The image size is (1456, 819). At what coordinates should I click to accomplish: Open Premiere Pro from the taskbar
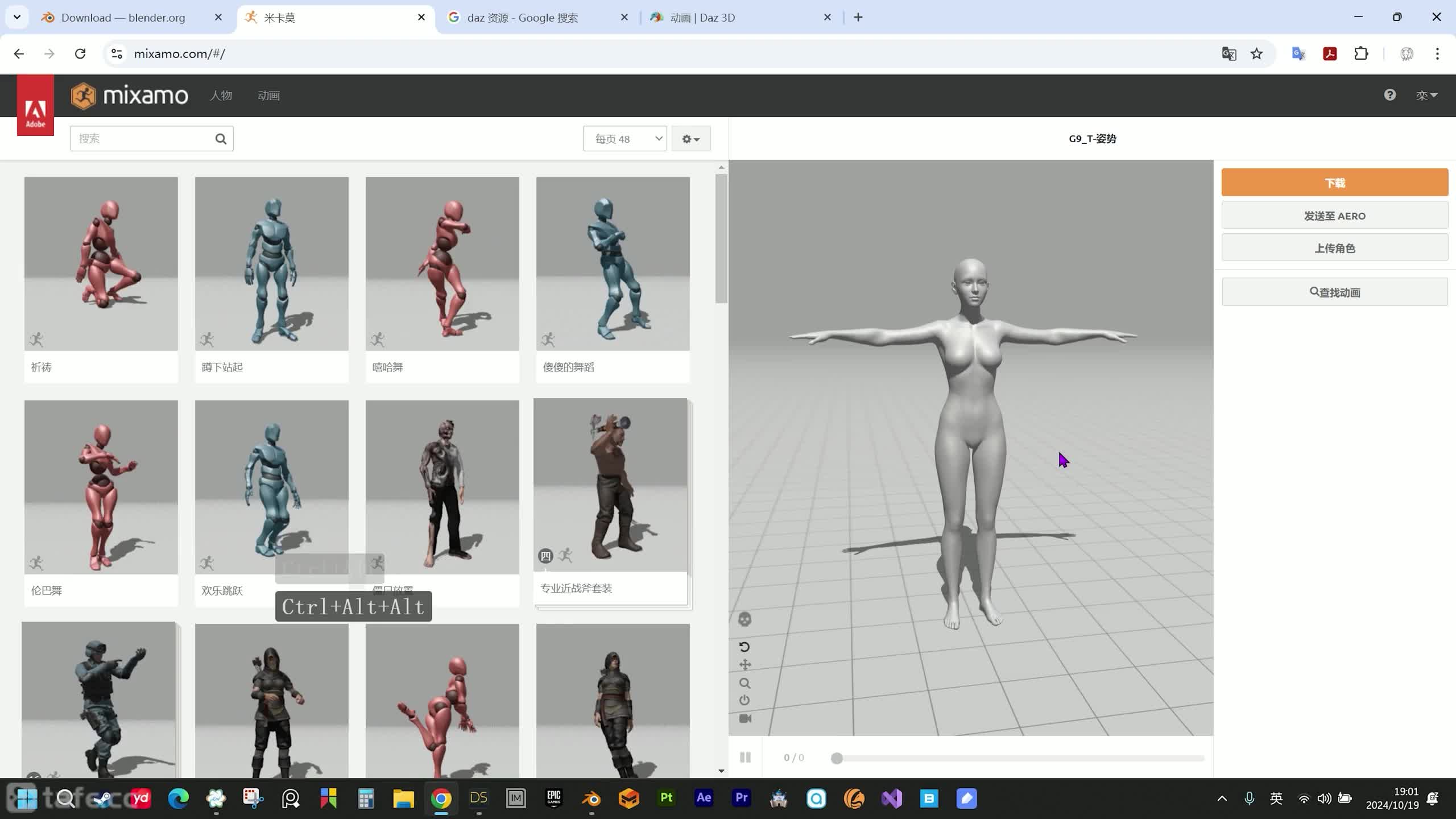741,799
